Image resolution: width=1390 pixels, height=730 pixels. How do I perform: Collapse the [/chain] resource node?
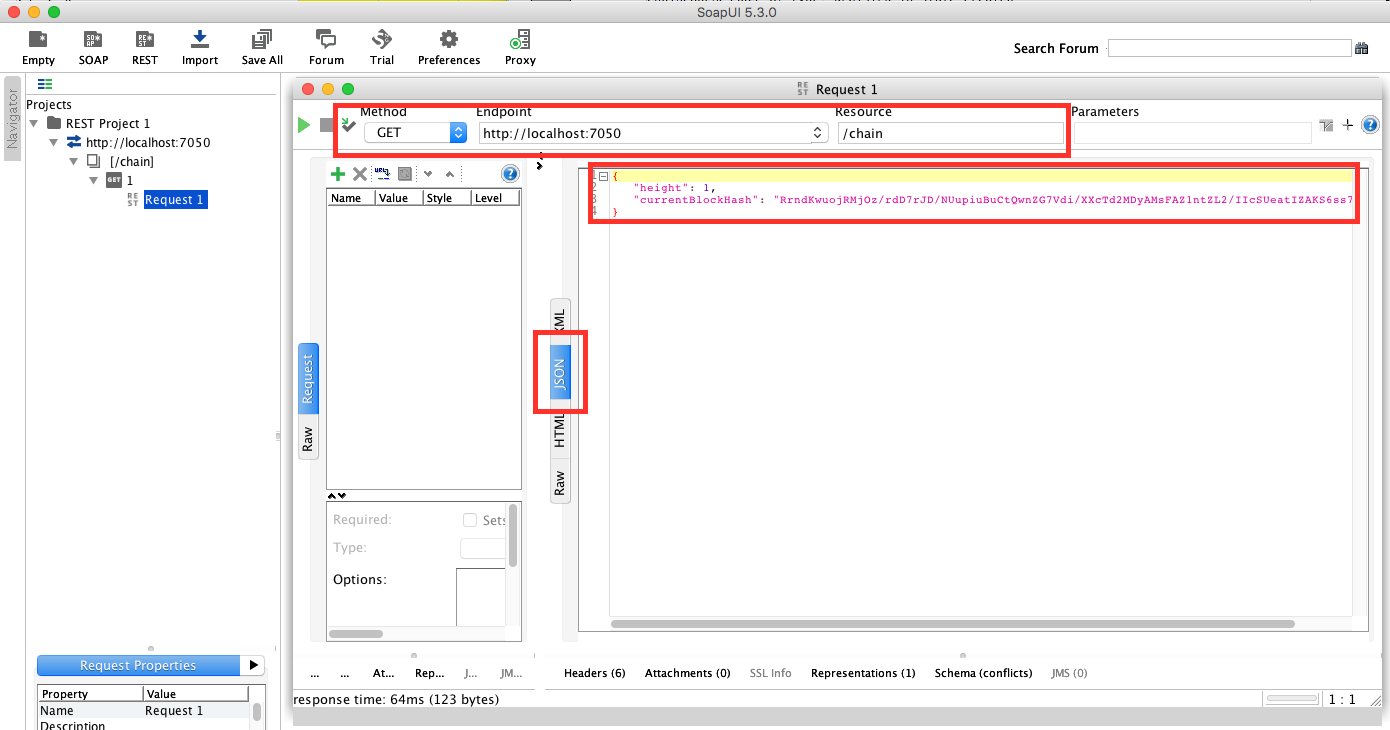coord(74,161)
